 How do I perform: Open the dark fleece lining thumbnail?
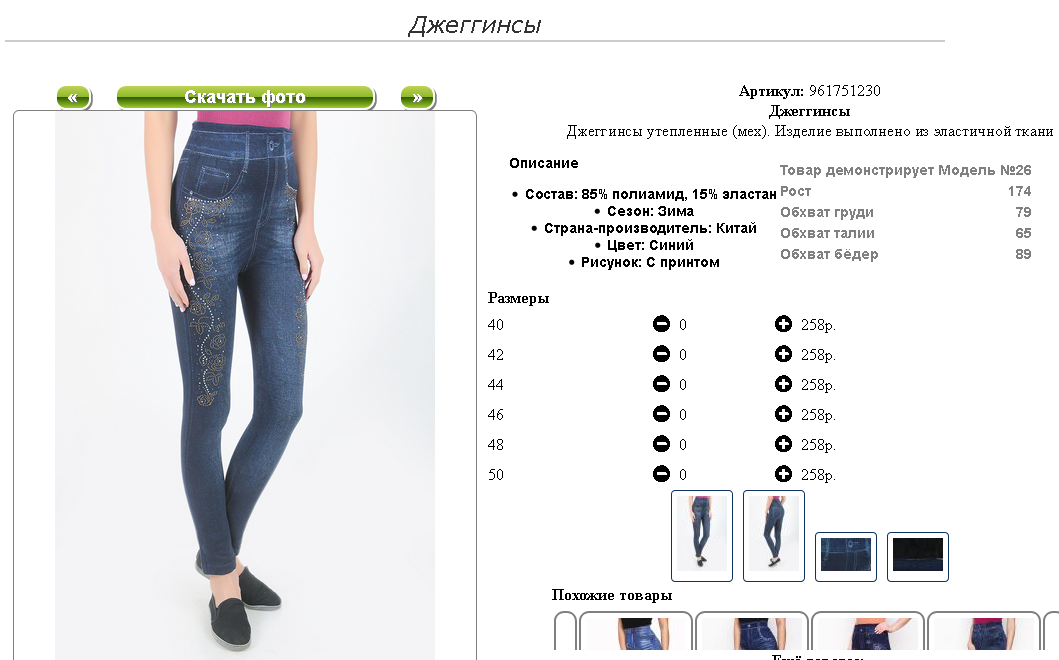click(x=917, y=557)
